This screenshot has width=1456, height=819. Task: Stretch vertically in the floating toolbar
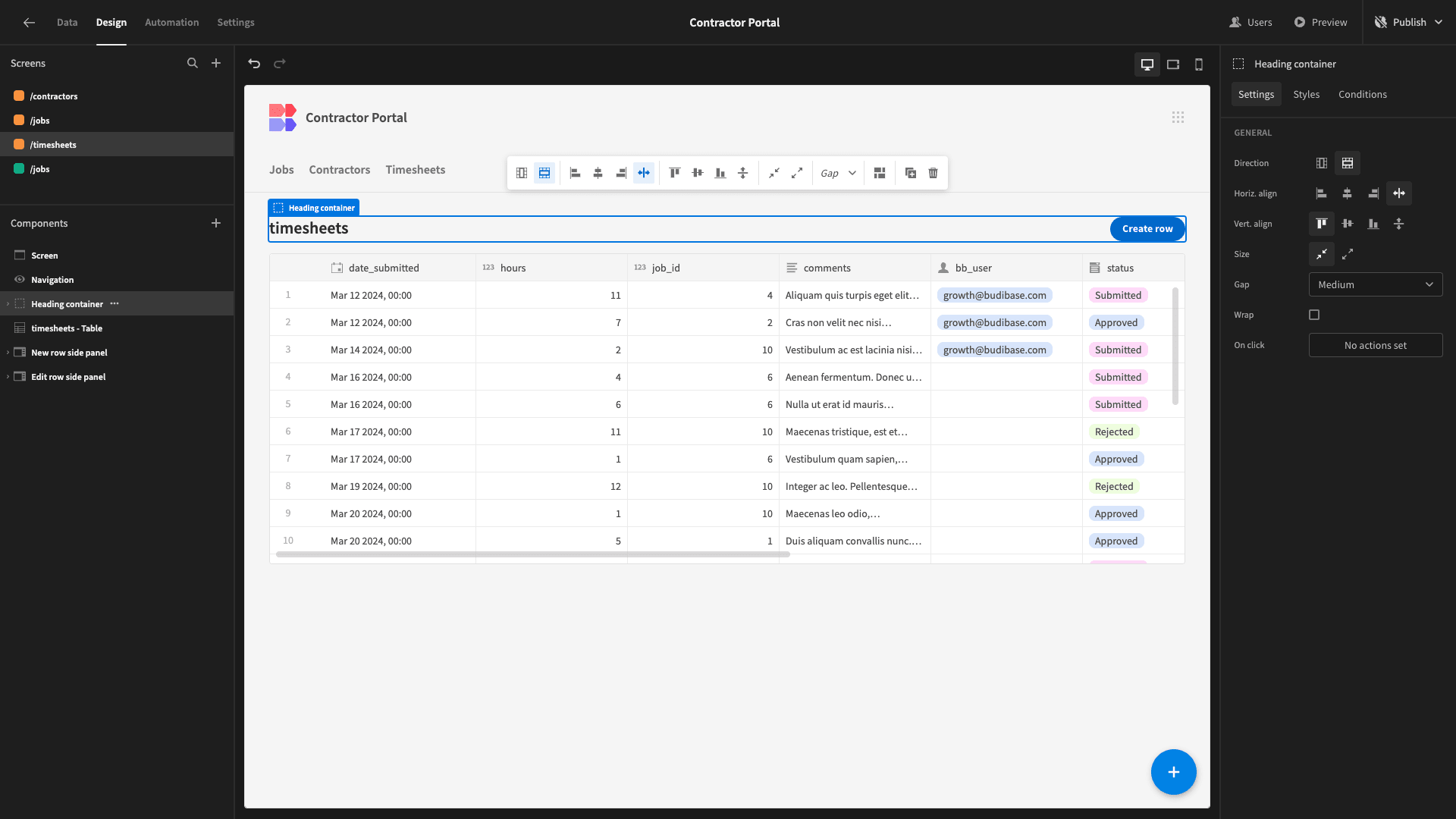click(x=743, y=174)
